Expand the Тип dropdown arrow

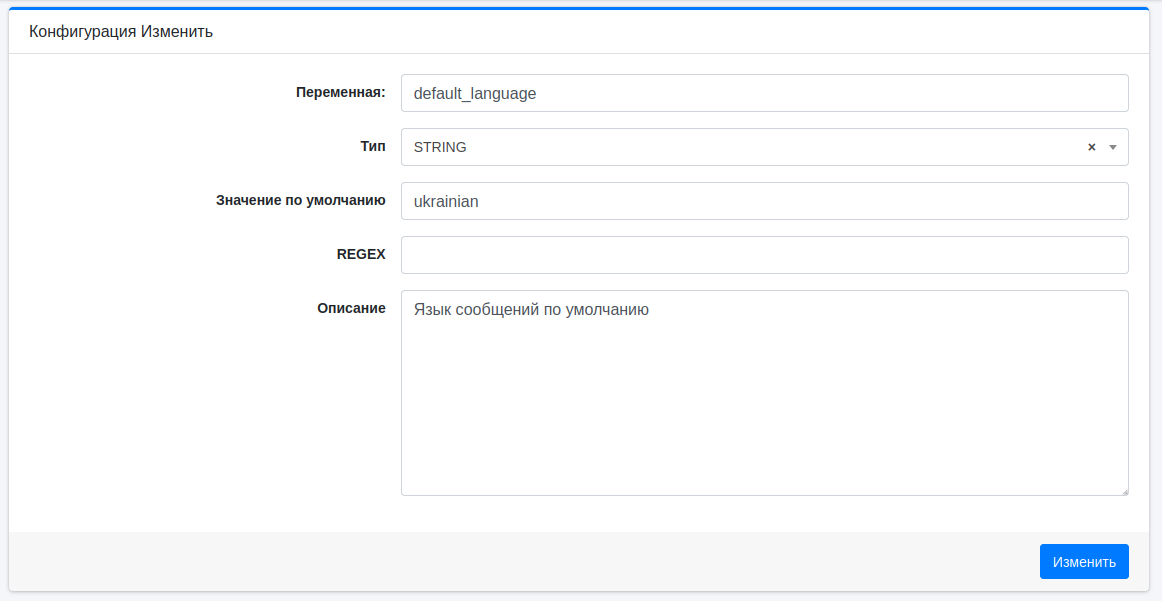[1113, 147]
